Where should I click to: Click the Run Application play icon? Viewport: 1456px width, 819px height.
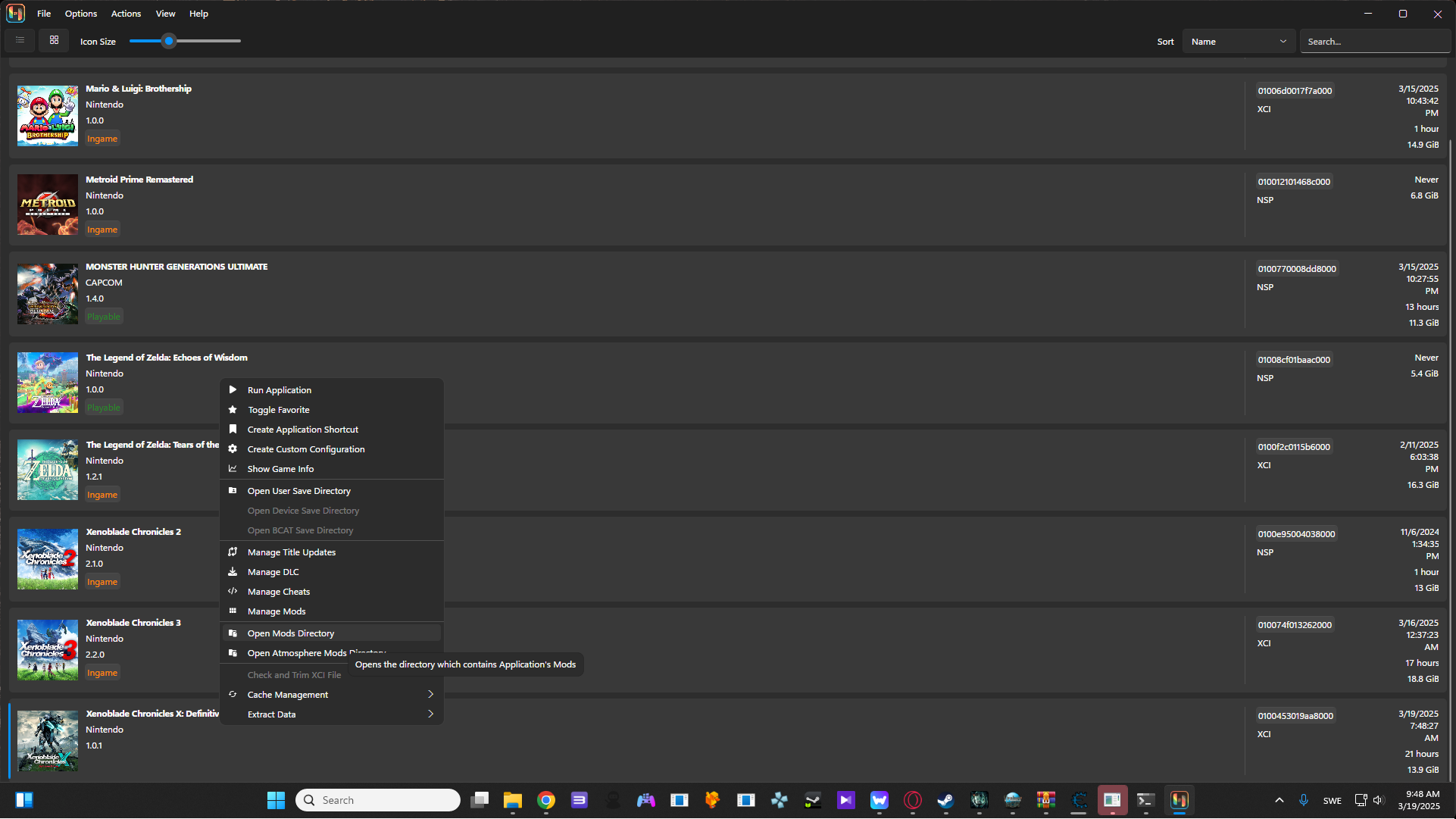tap(233, 389)
